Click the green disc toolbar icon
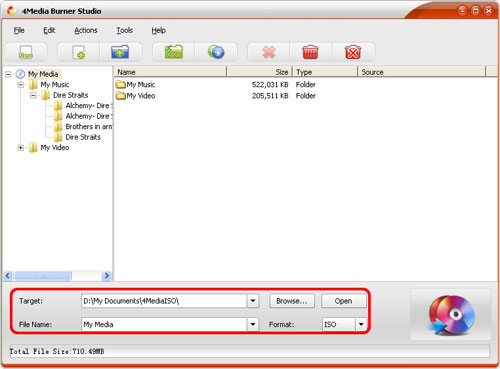 [x=216, y=52]
